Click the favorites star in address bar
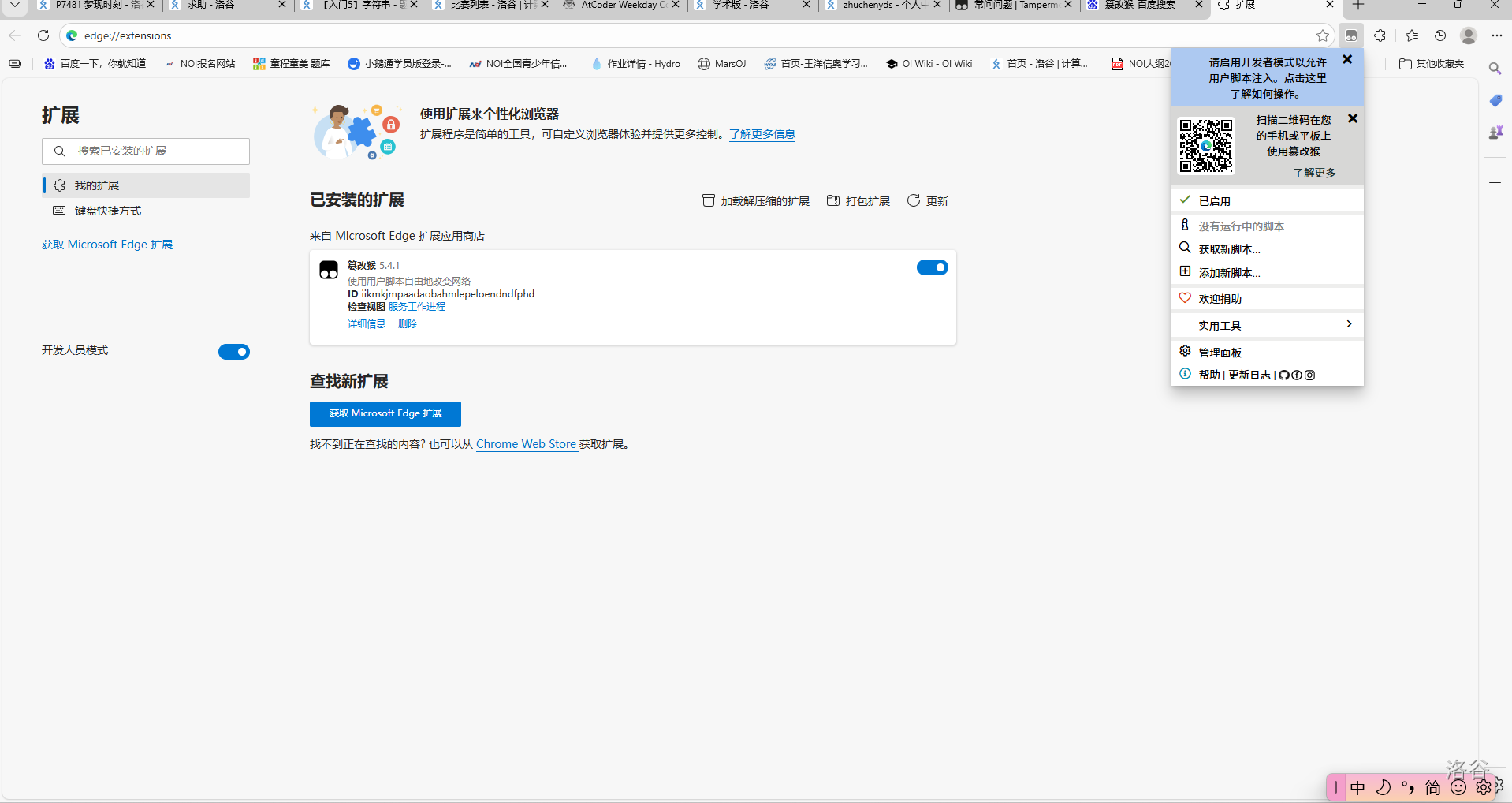The image size is (1512, 803). coord(1322,35)
